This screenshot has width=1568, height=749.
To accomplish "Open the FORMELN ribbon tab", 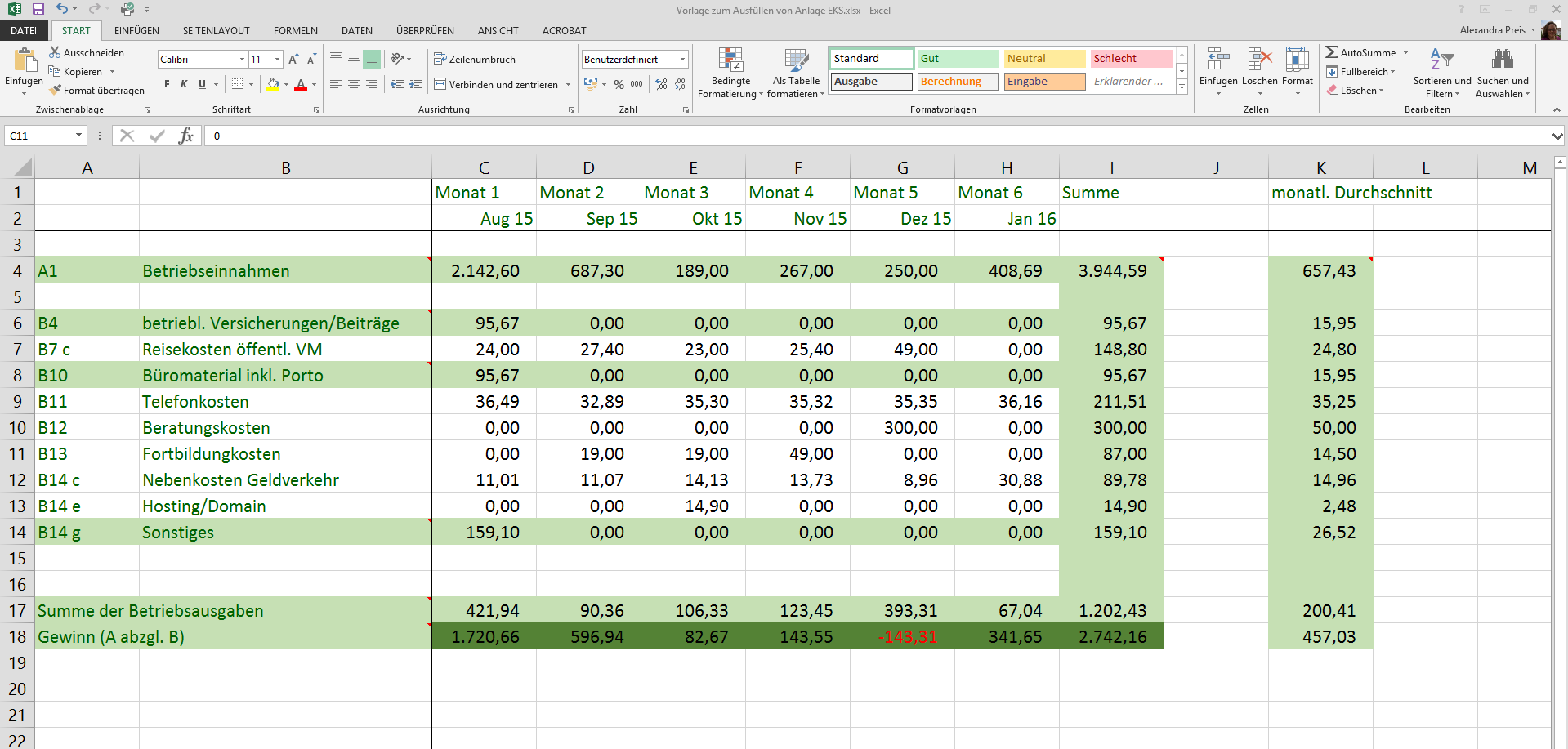I will pos(295,31).
